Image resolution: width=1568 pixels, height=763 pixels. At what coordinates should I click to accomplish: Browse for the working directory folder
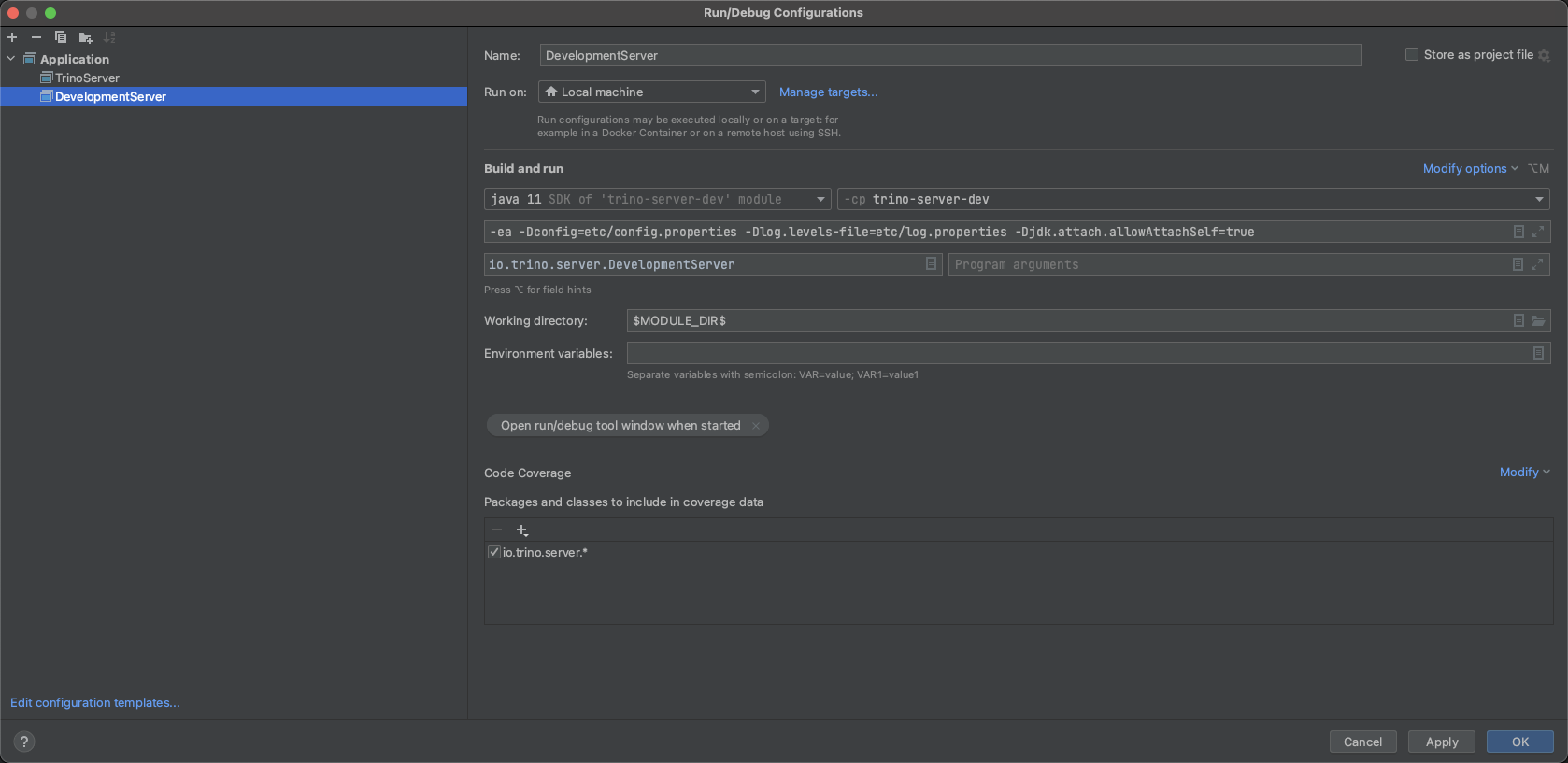[1538, 320]
